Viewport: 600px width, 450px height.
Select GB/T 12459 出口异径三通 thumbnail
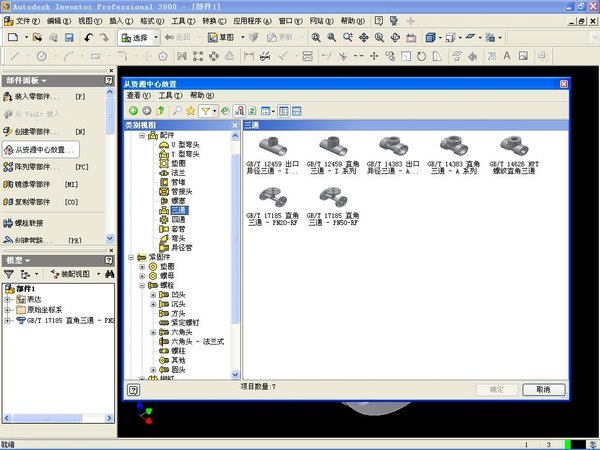pos(272,155)
